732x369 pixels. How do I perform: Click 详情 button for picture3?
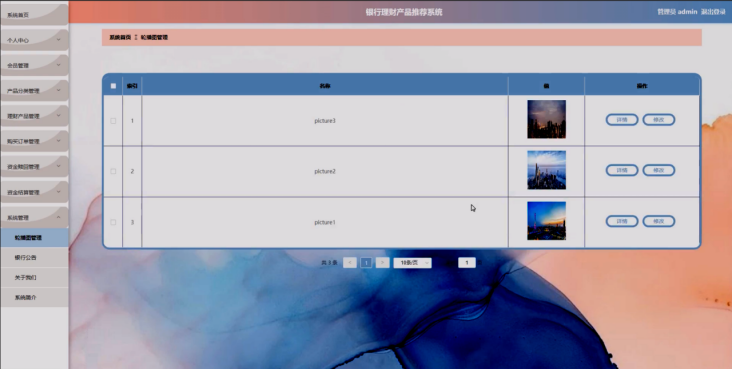[622, 120]
